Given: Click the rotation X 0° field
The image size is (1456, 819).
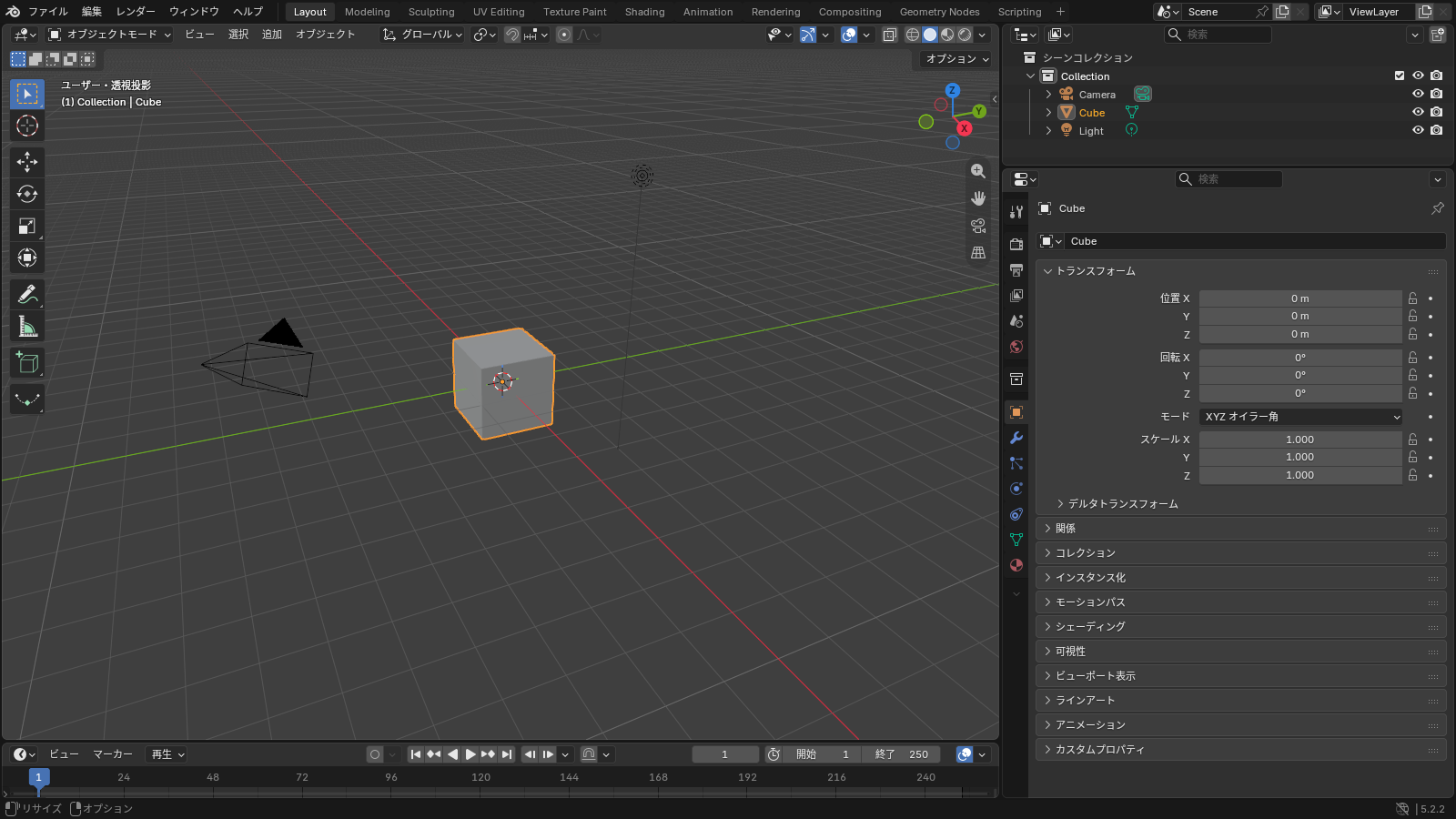Looking at the screenshot, I should click(x=1300, y=358).
